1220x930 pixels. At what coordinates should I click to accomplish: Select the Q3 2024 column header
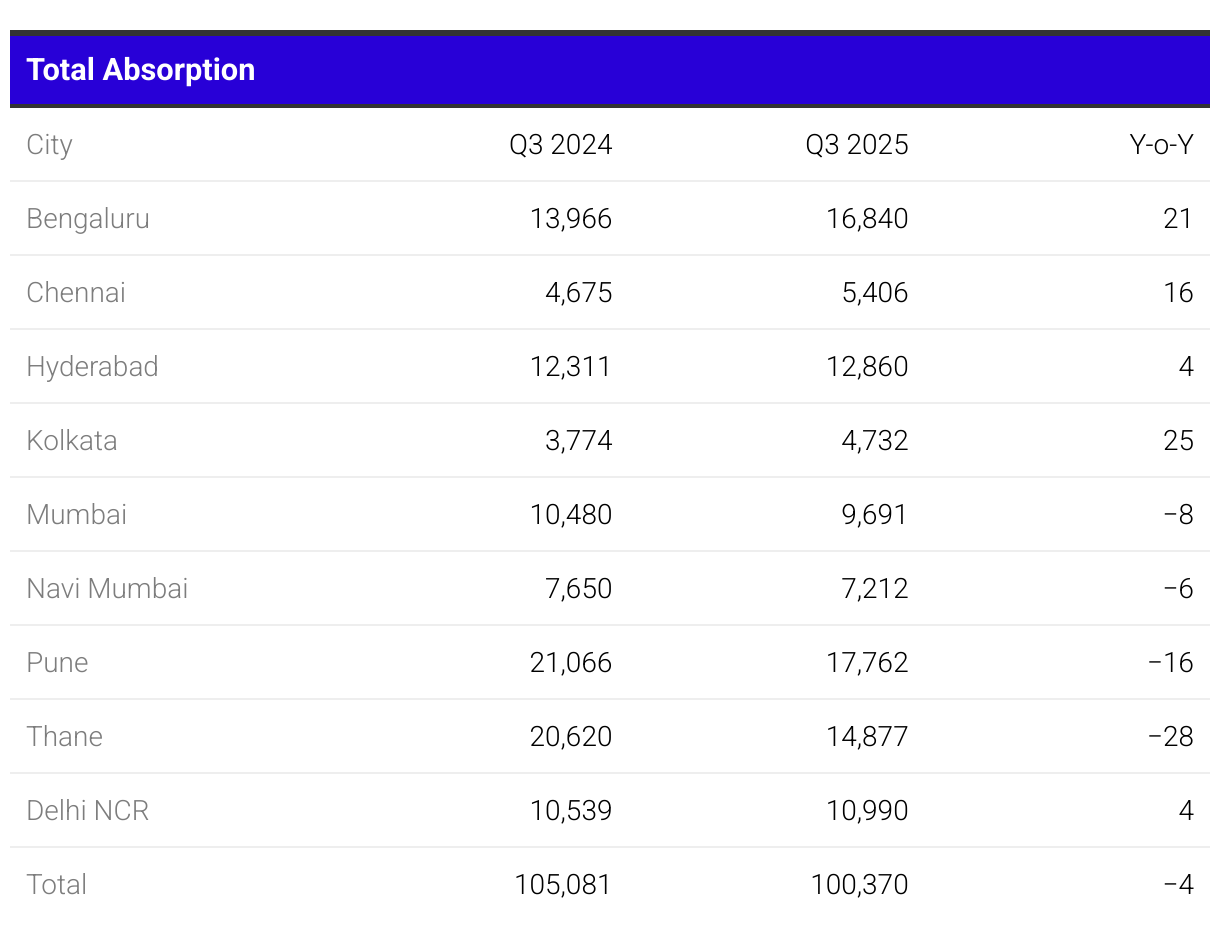click(x=560, y=145)
